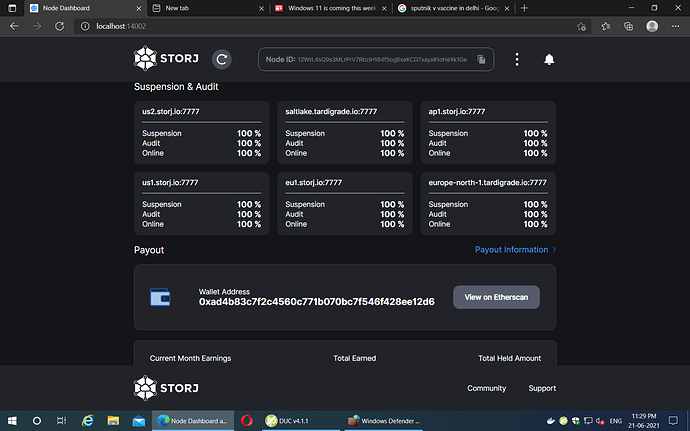Screen dimensions: 690x431
Task: Open File Explorer from the taskbar
Action: coord(113,421)
